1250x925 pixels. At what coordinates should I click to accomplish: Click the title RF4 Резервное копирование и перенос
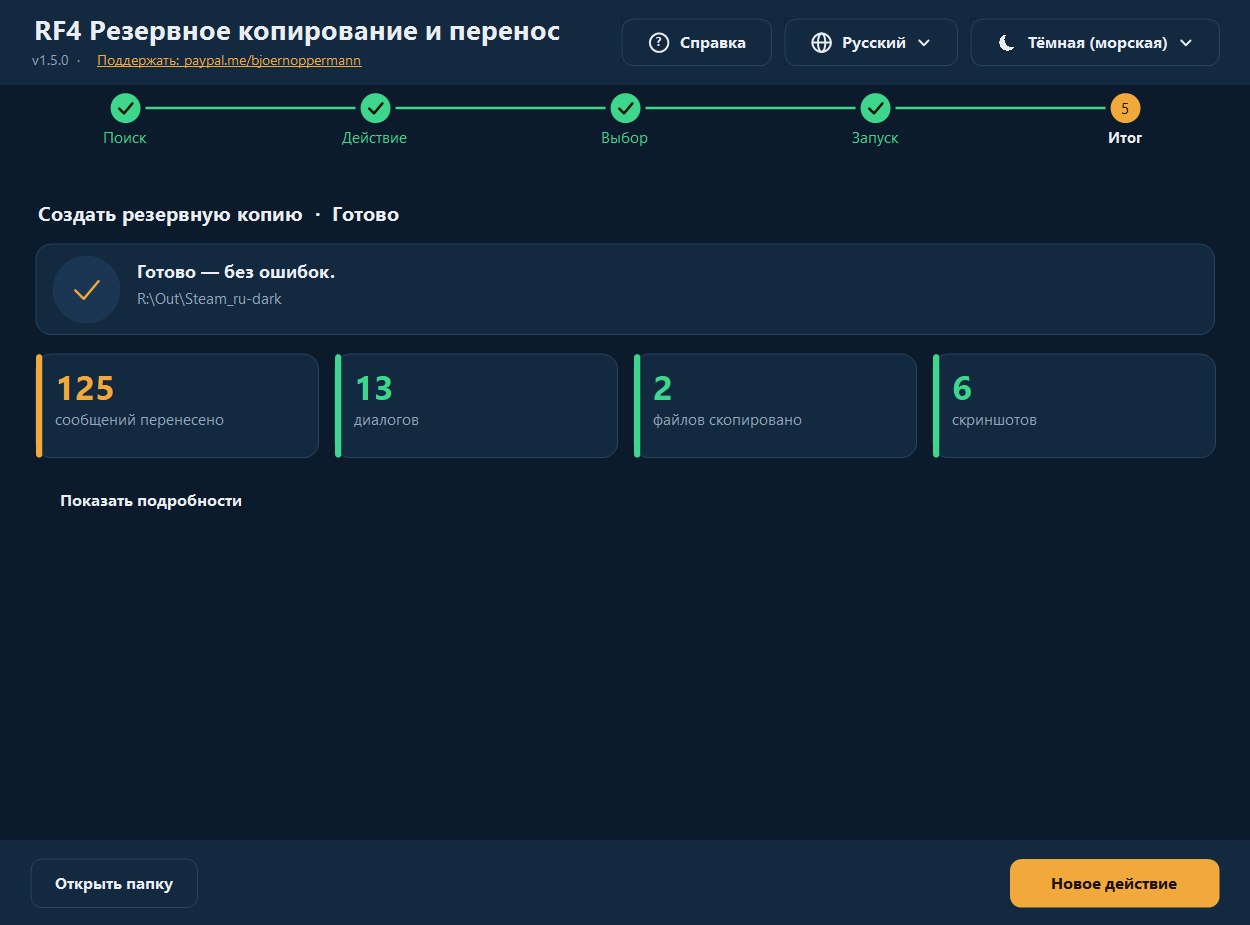coord(297,31)
